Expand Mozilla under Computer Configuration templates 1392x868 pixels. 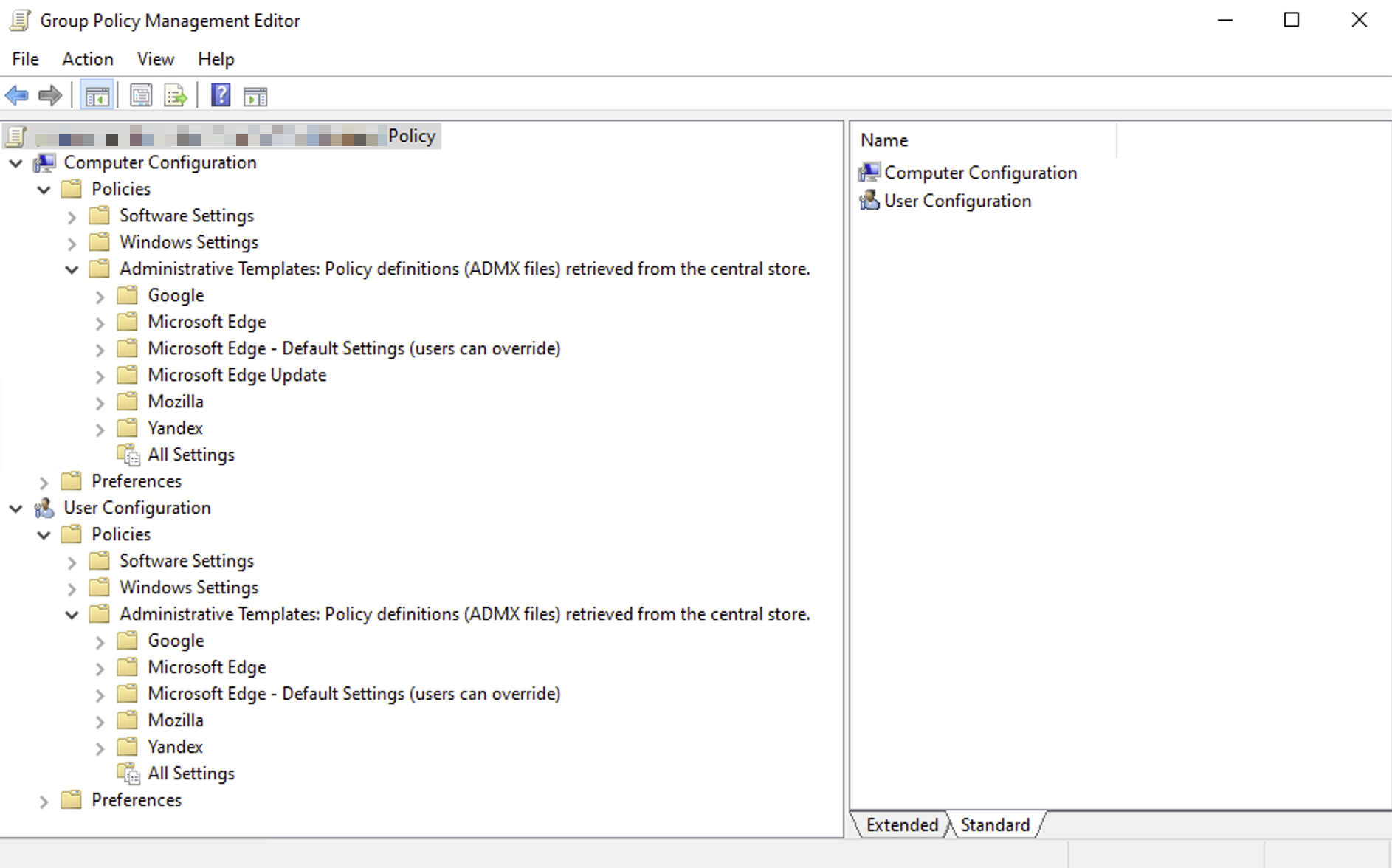click(100, 403)
